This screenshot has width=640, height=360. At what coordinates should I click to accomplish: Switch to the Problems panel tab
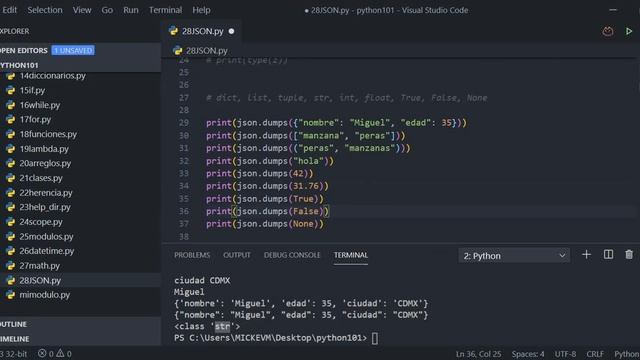pyautogui.click(x=192, y=255)
